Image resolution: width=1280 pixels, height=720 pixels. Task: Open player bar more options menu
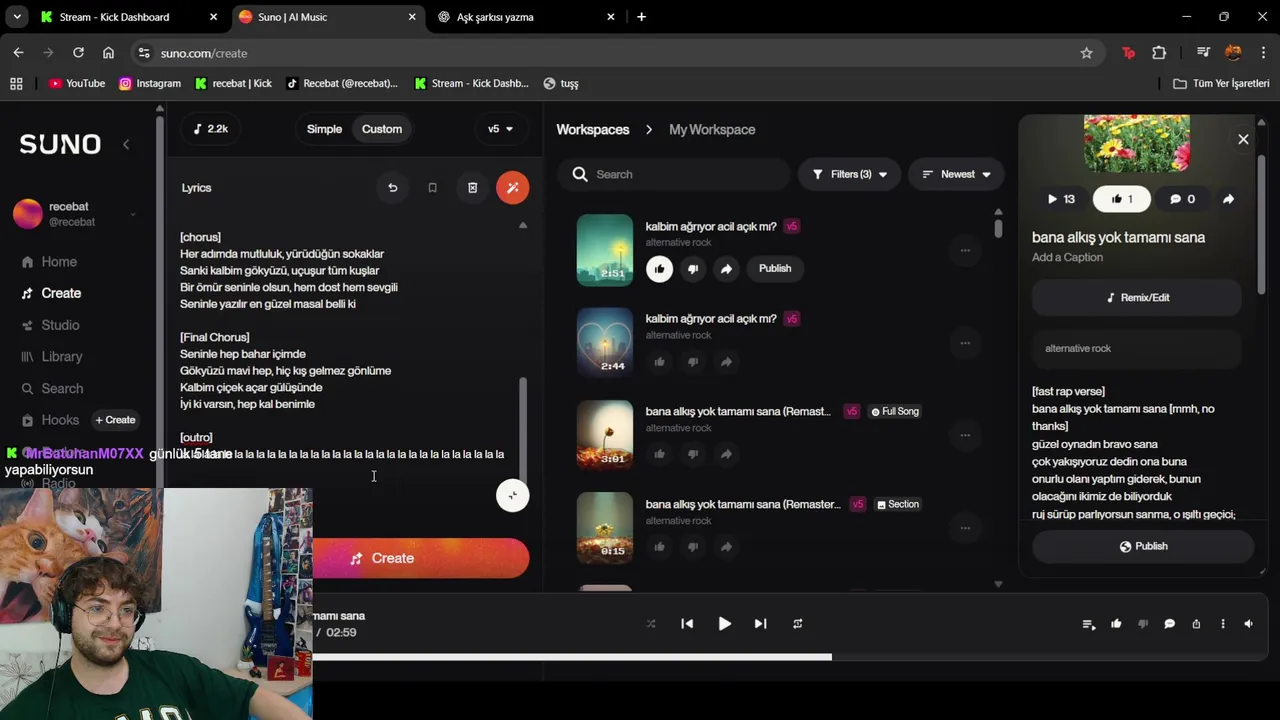click(1222, 624)
